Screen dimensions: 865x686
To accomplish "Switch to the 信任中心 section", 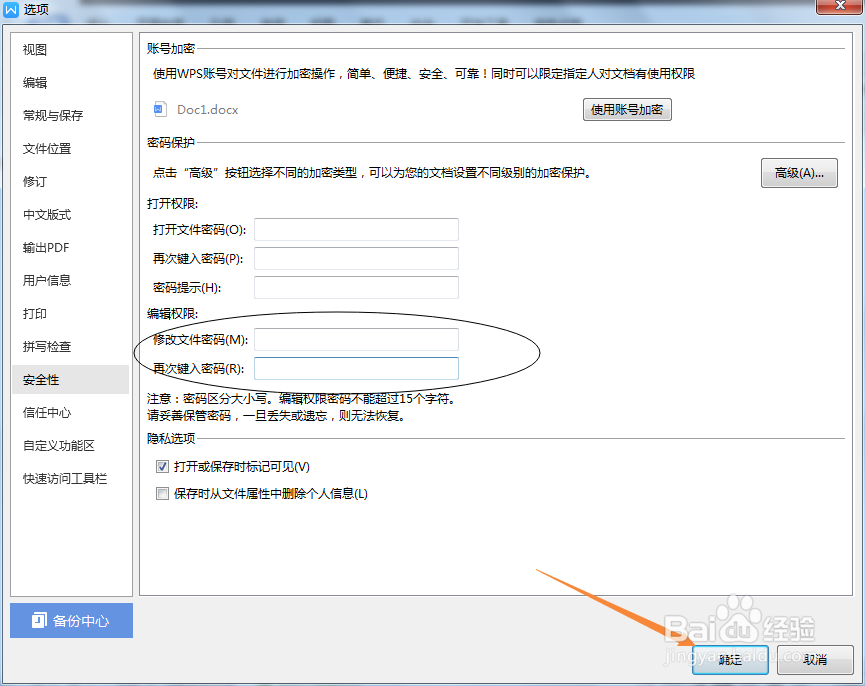I will pos(48,412).
